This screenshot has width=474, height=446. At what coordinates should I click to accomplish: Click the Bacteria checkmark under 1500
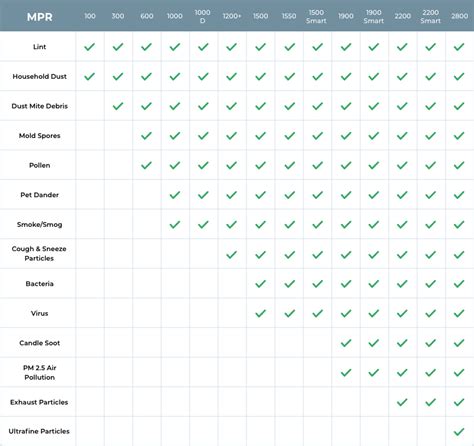[x=260, y=284]
